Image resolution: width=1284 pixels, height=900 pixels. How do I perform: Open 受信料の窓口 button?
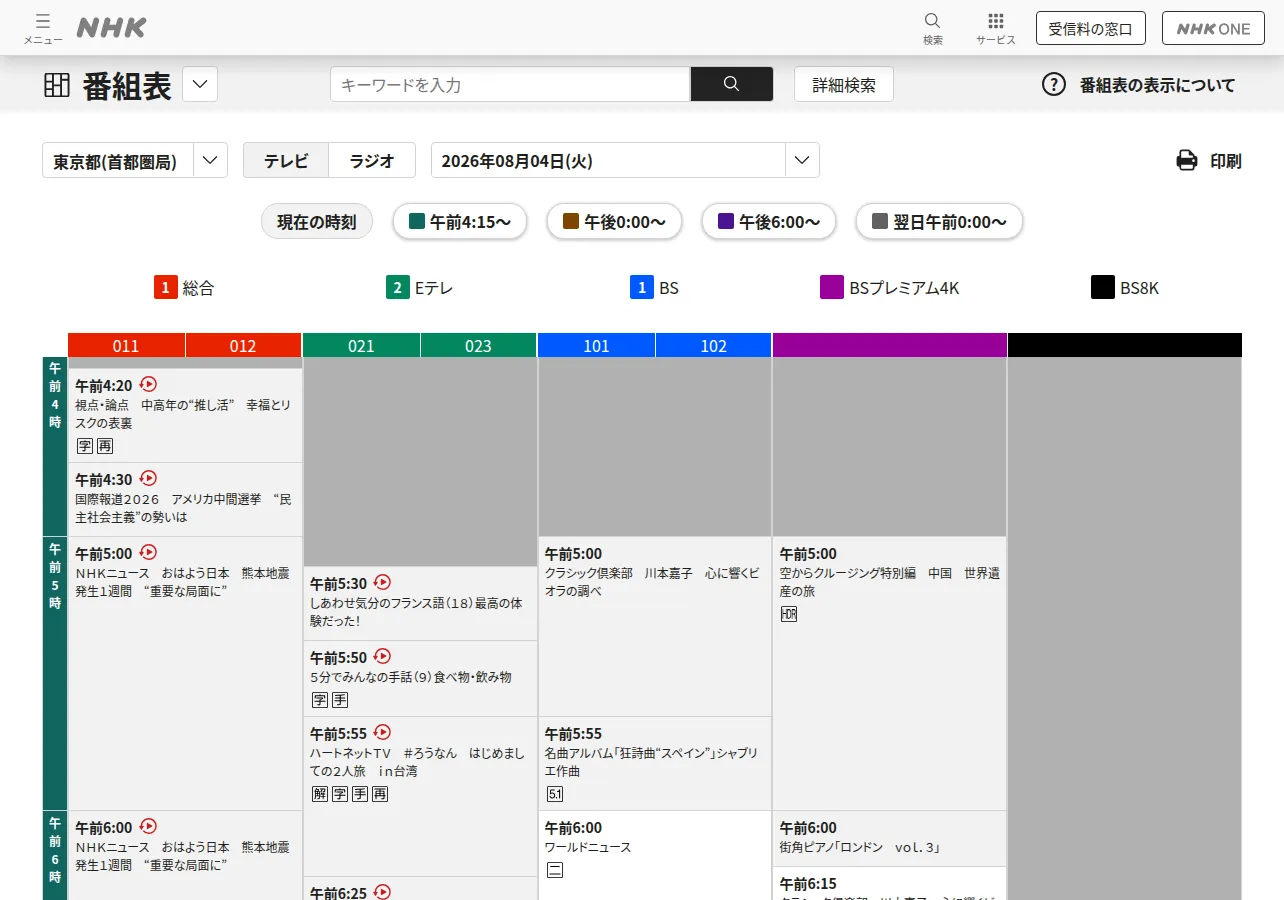[x=1090, y=29]
